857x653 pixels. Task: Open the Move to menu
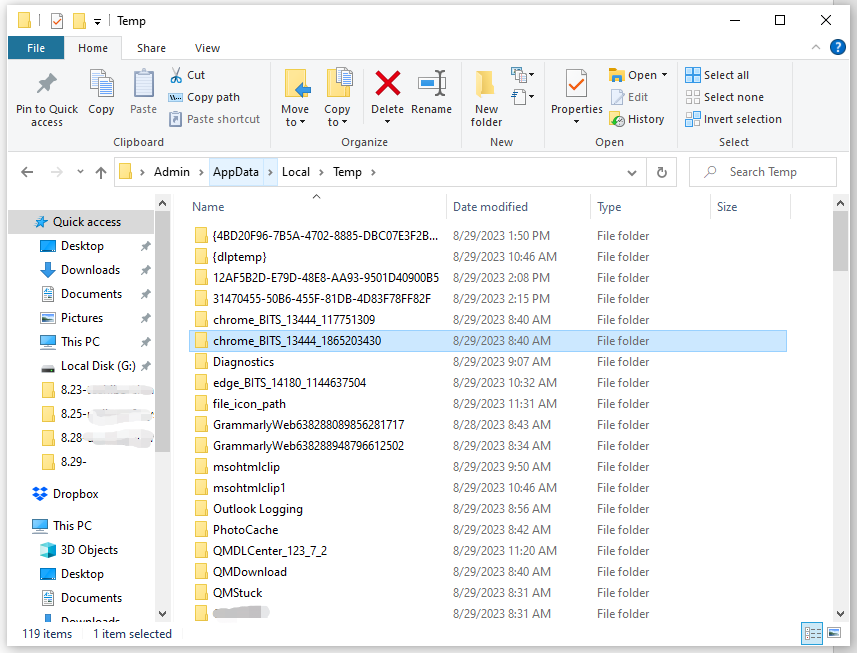295,98
